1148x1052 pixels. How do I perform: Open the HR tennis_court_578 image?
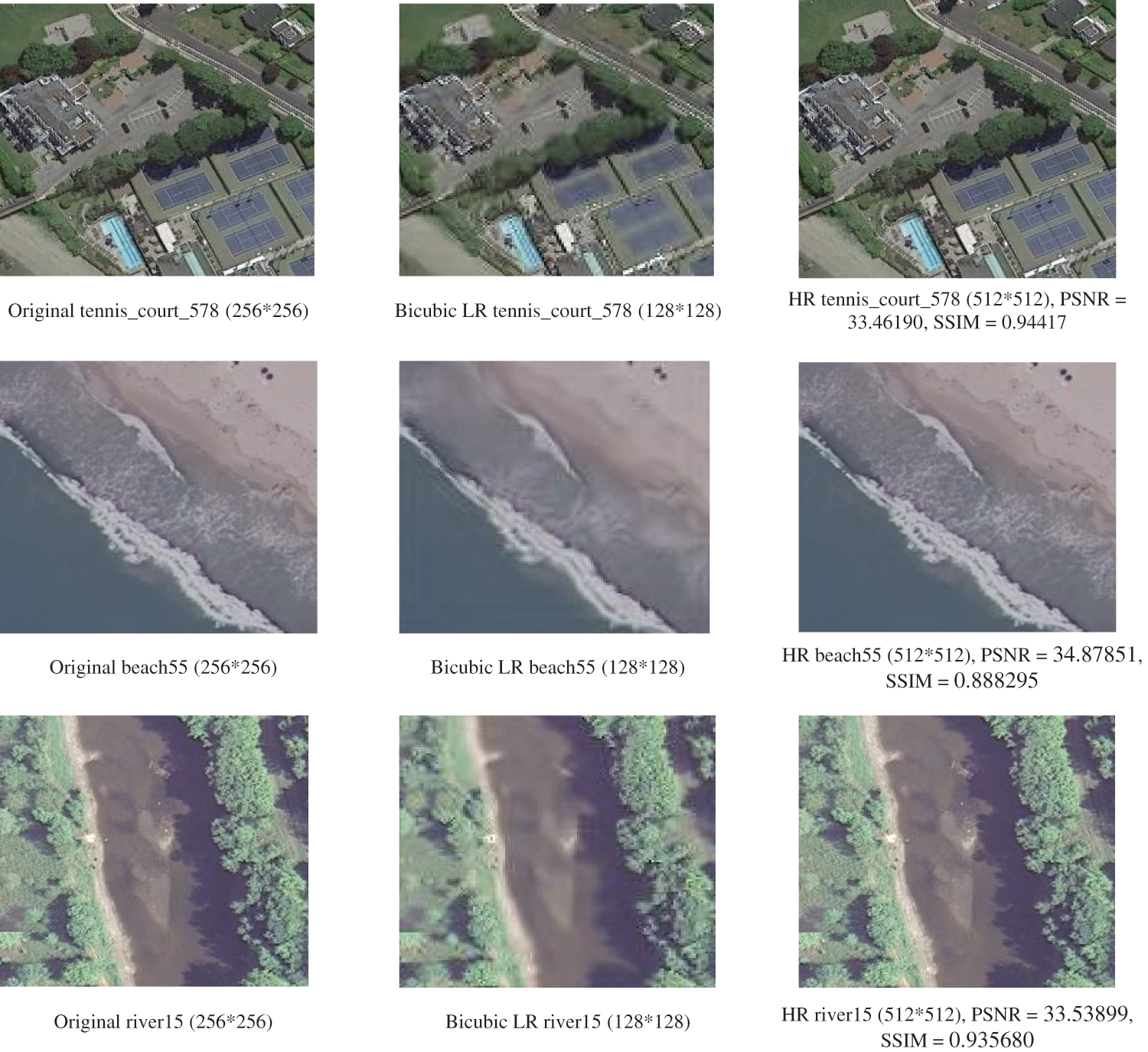(957, 139)
